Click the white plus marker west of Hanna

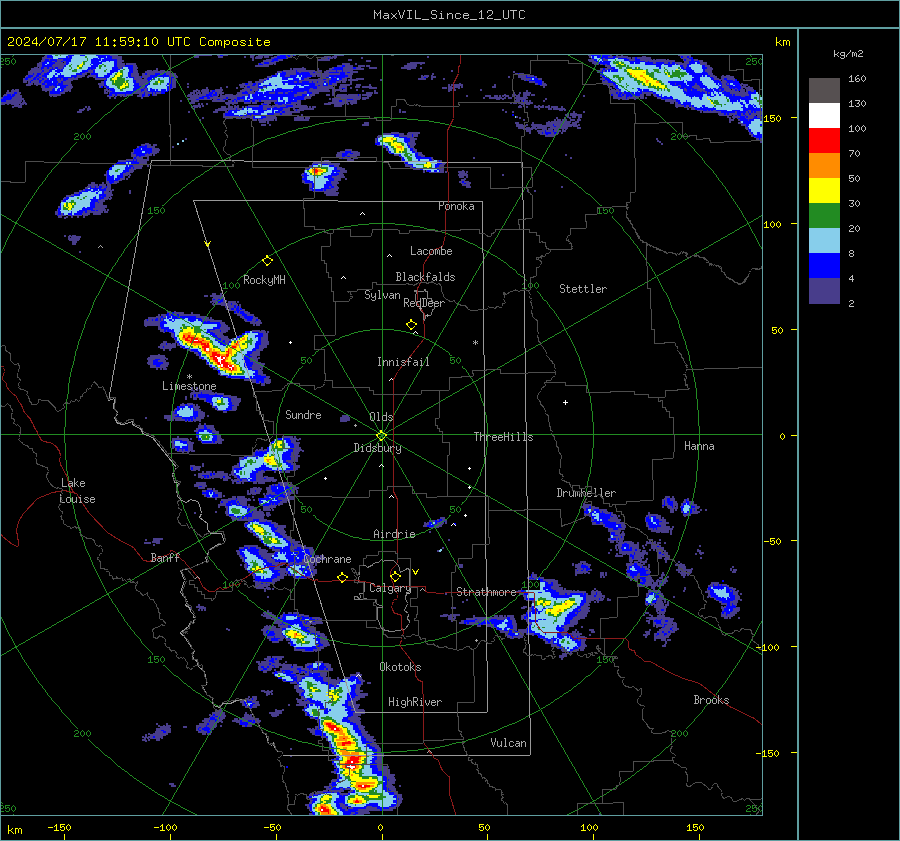(x=565, y=402)
